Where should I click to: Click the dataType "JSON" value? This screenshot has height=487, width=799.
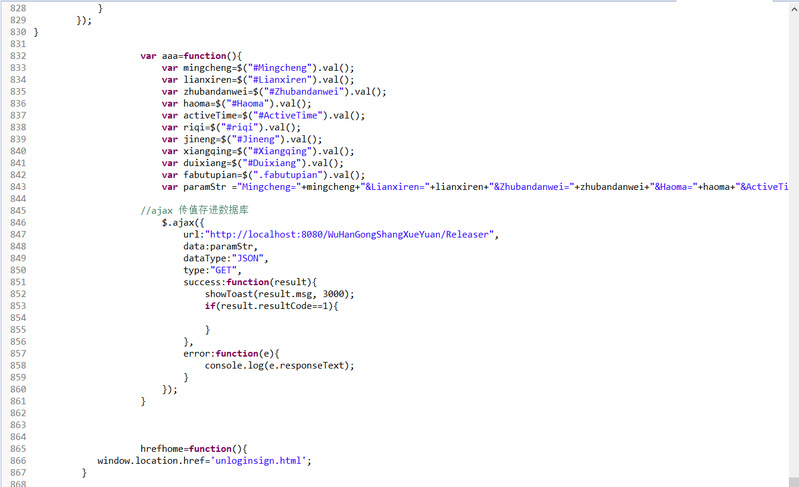(247, 258)
